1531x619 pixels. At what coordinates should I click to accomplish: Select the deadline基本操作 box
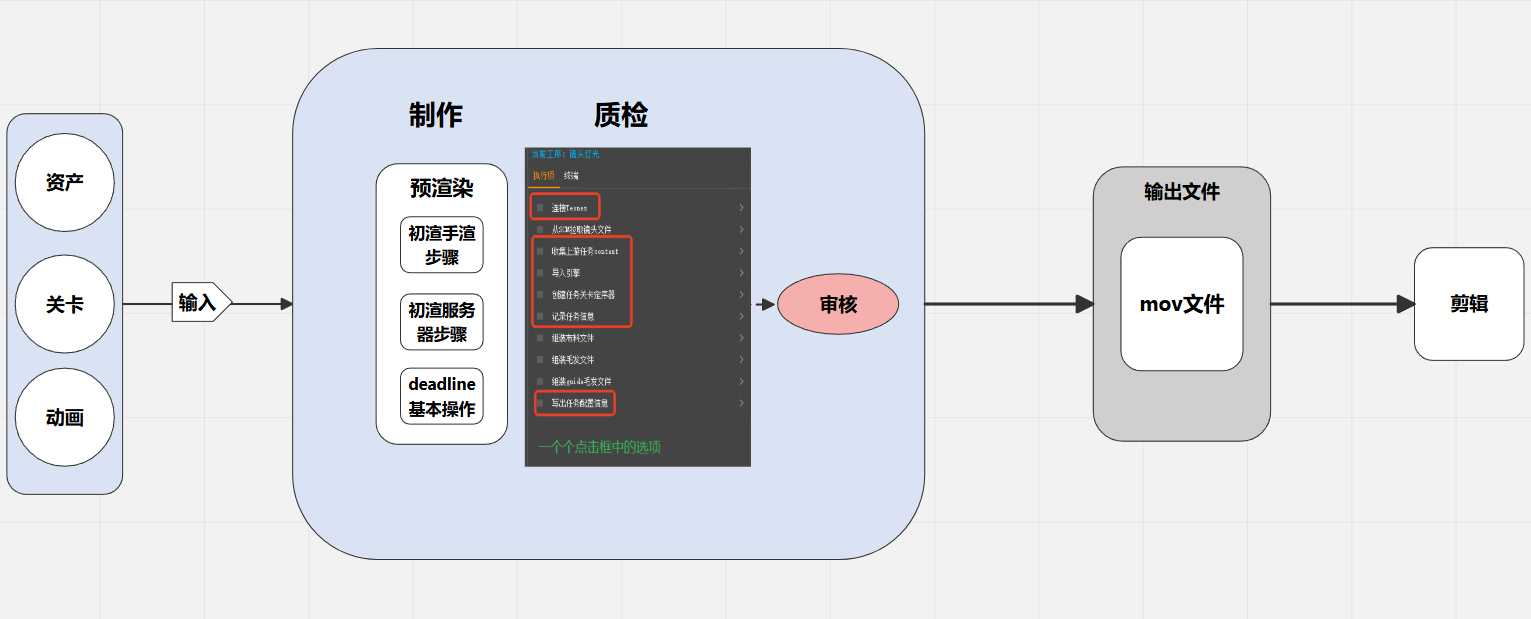coord(442,396)
